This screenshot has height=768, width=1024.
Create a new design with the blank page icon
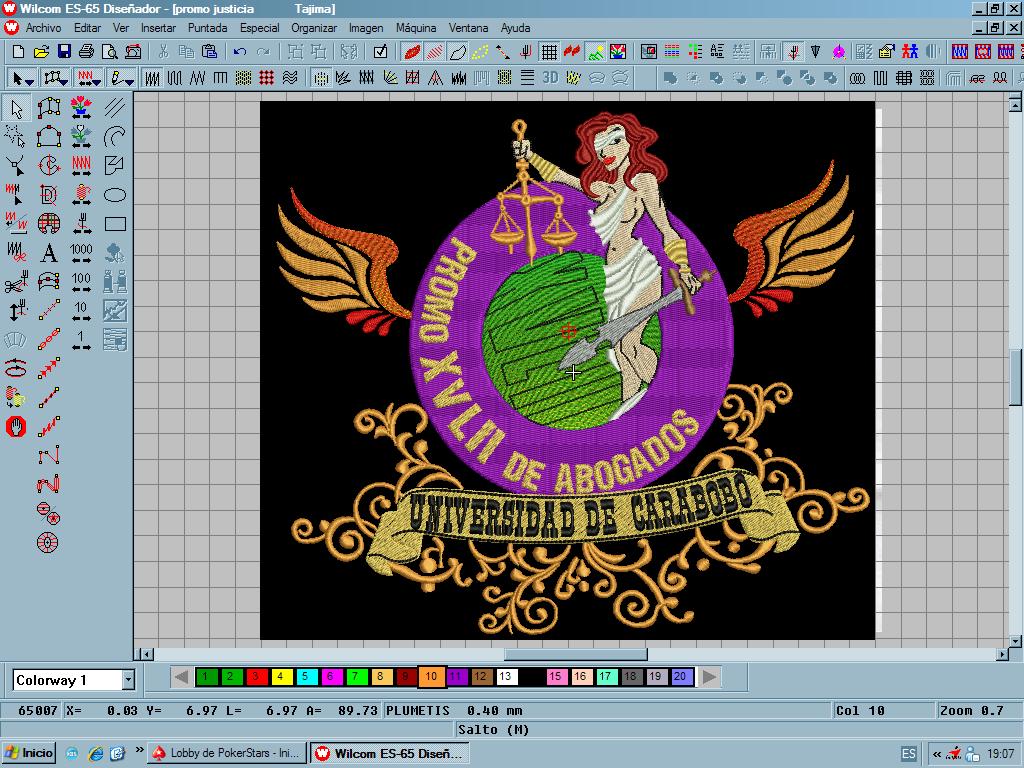18,52
